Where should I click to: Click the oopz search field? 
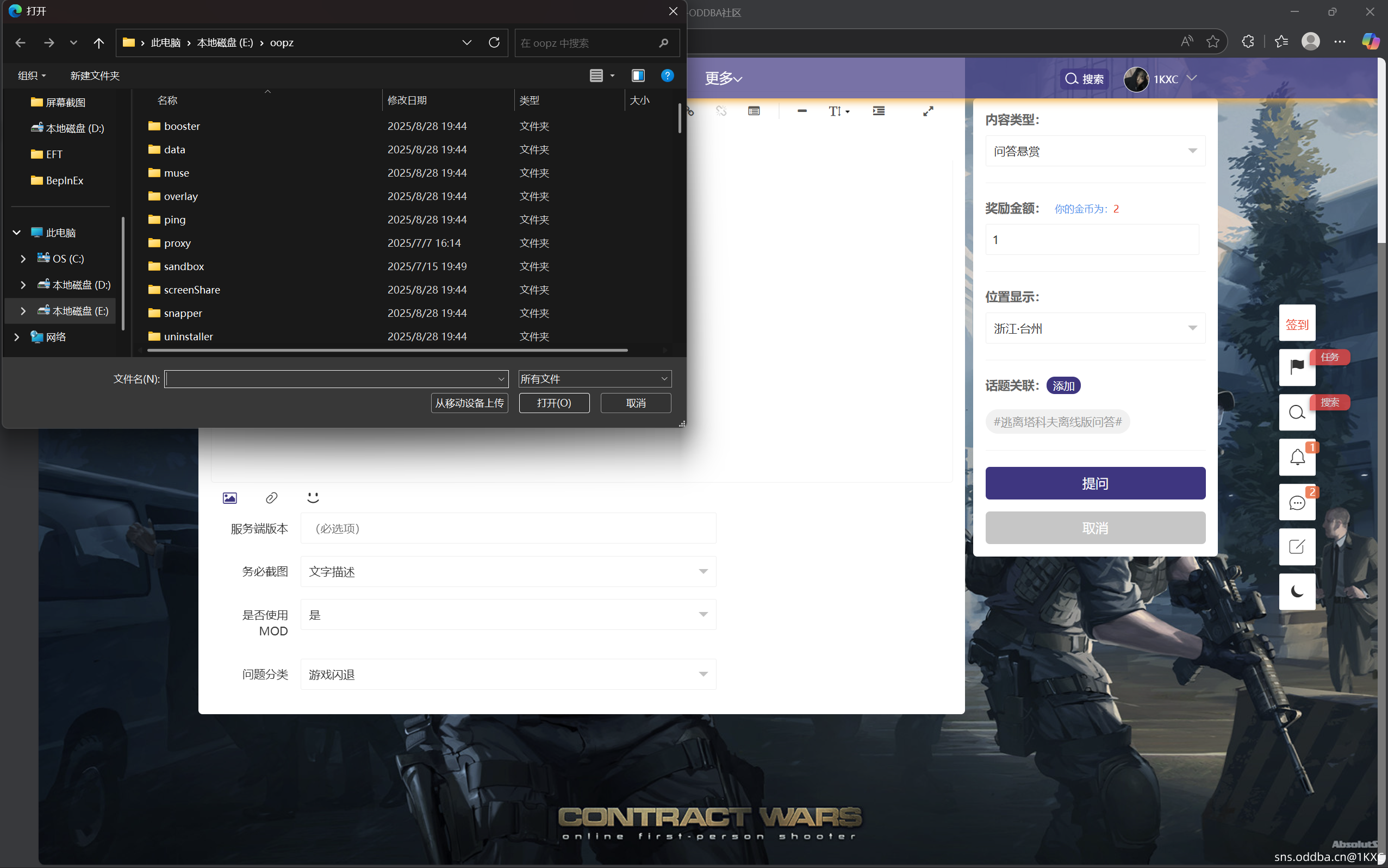coord(597,43)
